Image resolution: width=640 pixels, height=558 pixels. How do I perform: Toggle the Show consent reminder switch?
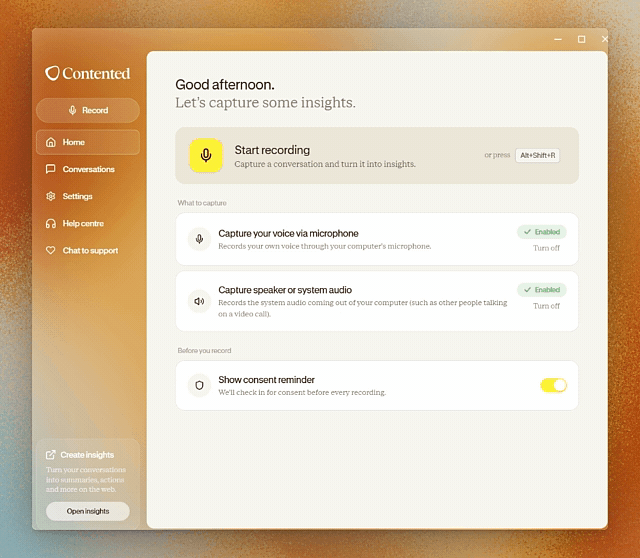pos(553,385)
